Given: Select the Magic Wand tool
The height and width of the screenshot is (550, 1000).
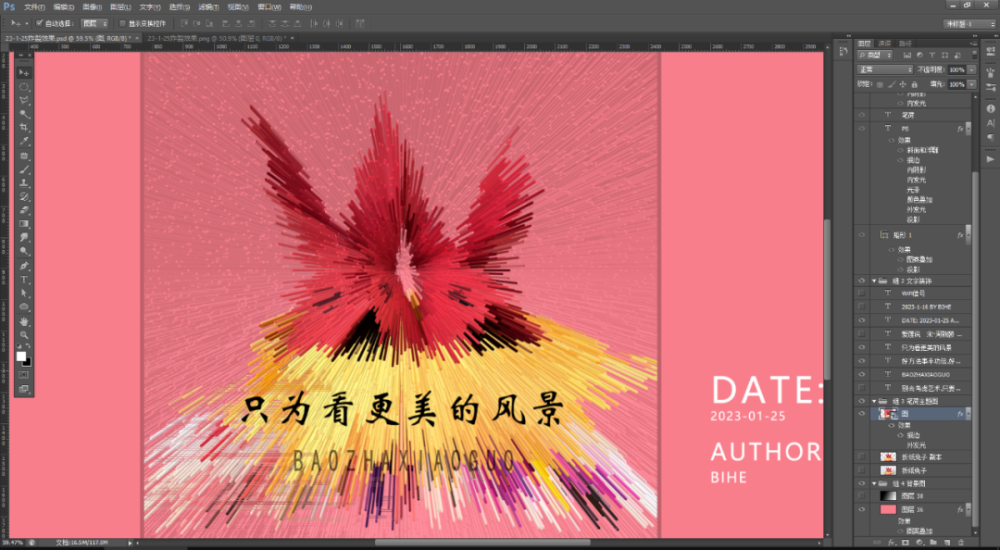Looking at the screenshot, I should pos(24,114).
